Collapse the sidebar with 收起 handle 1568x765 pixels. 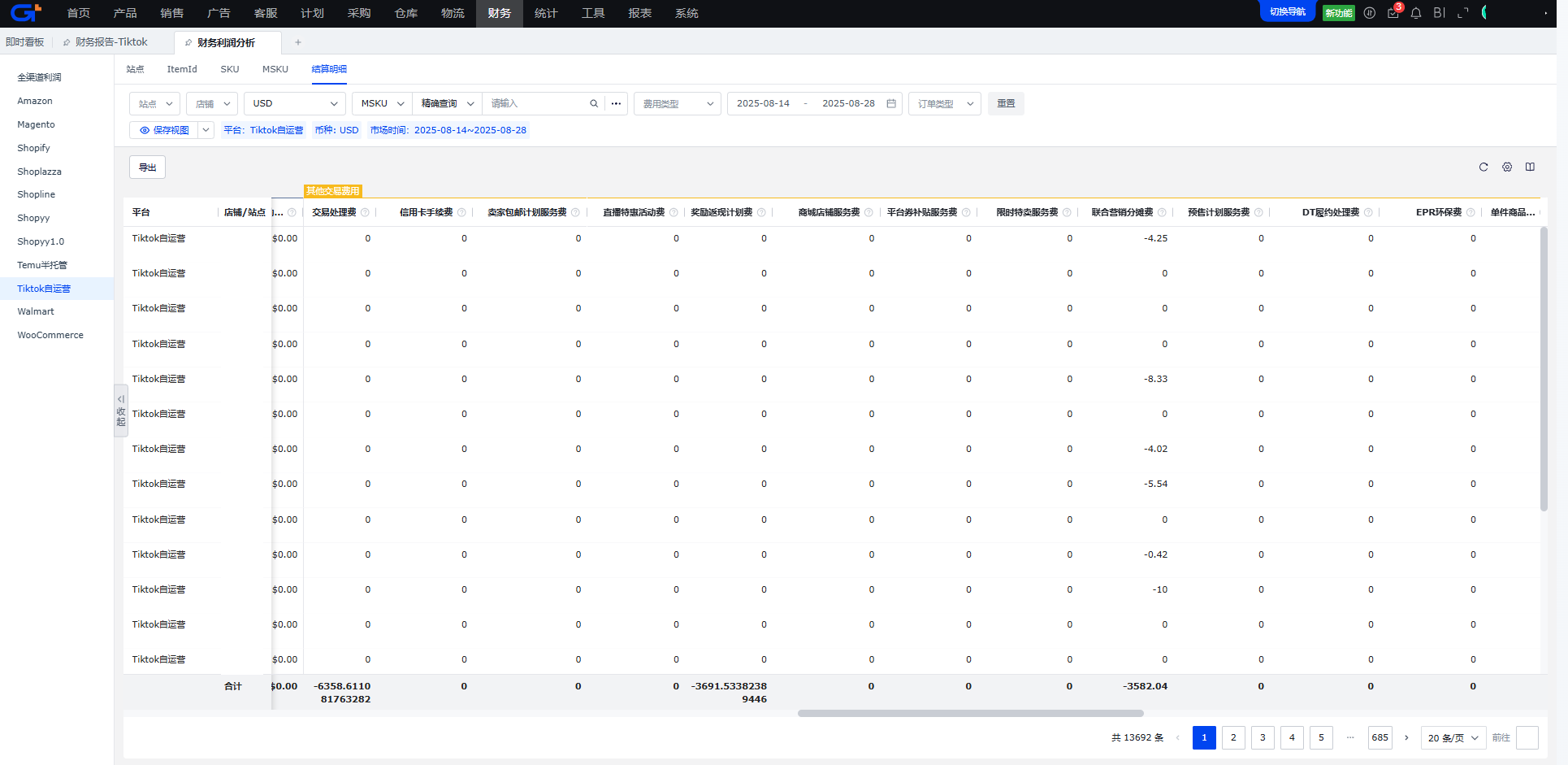pyautogui.click(x=121, y=411)
